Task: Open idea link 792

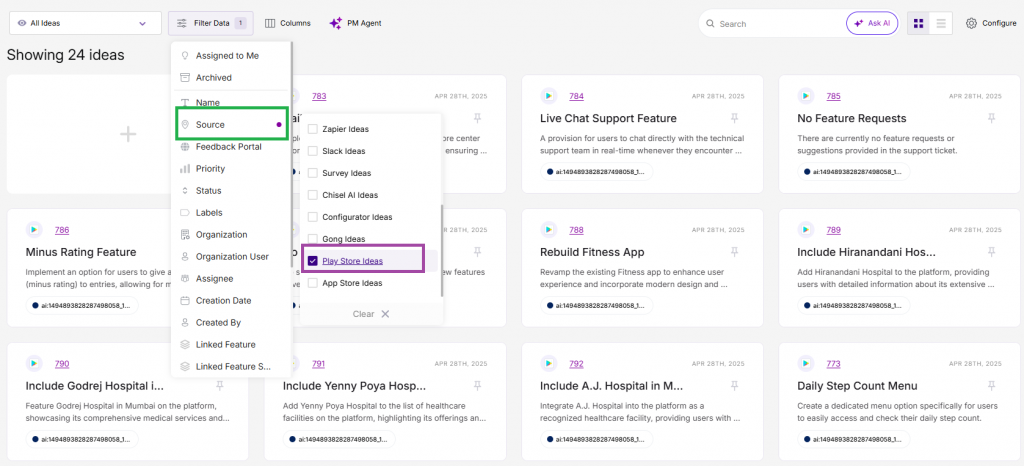Action: (576, 364)
